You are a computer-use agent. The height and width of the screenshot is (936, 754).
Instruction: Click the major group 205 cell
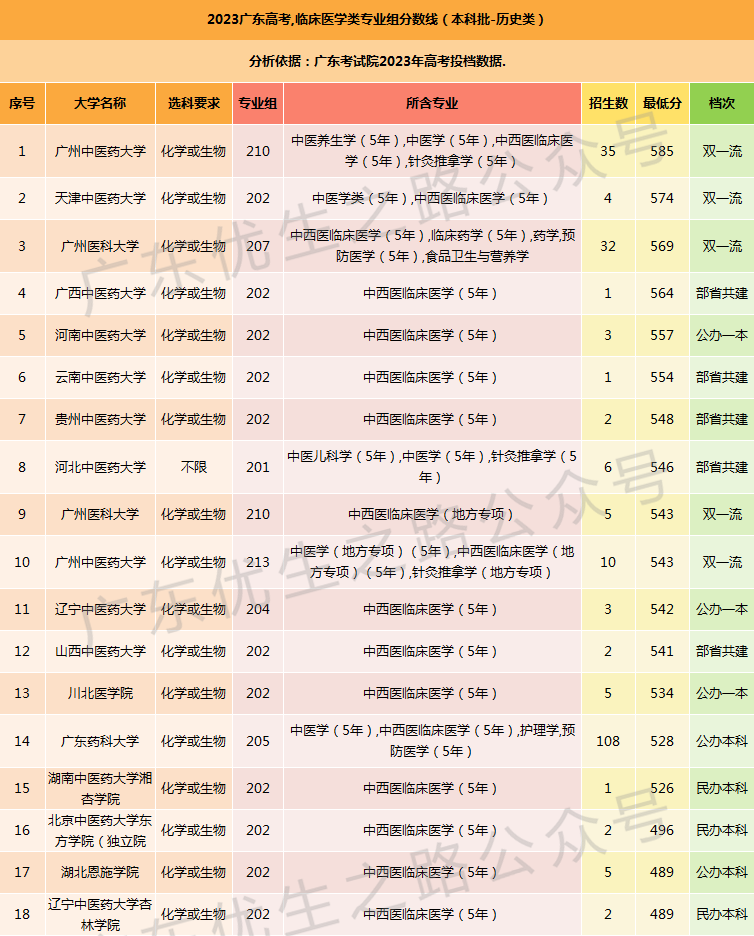click(258, 741)
